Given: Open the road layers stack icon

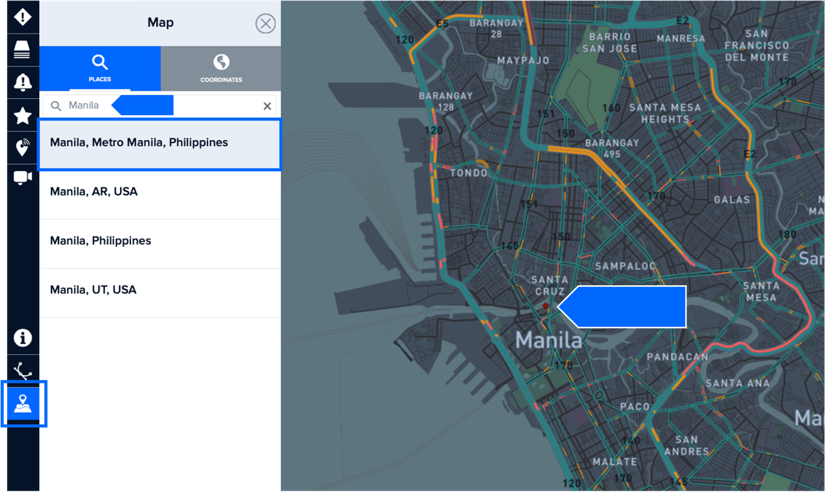Looking at the screenshot, I should (23, 49).
